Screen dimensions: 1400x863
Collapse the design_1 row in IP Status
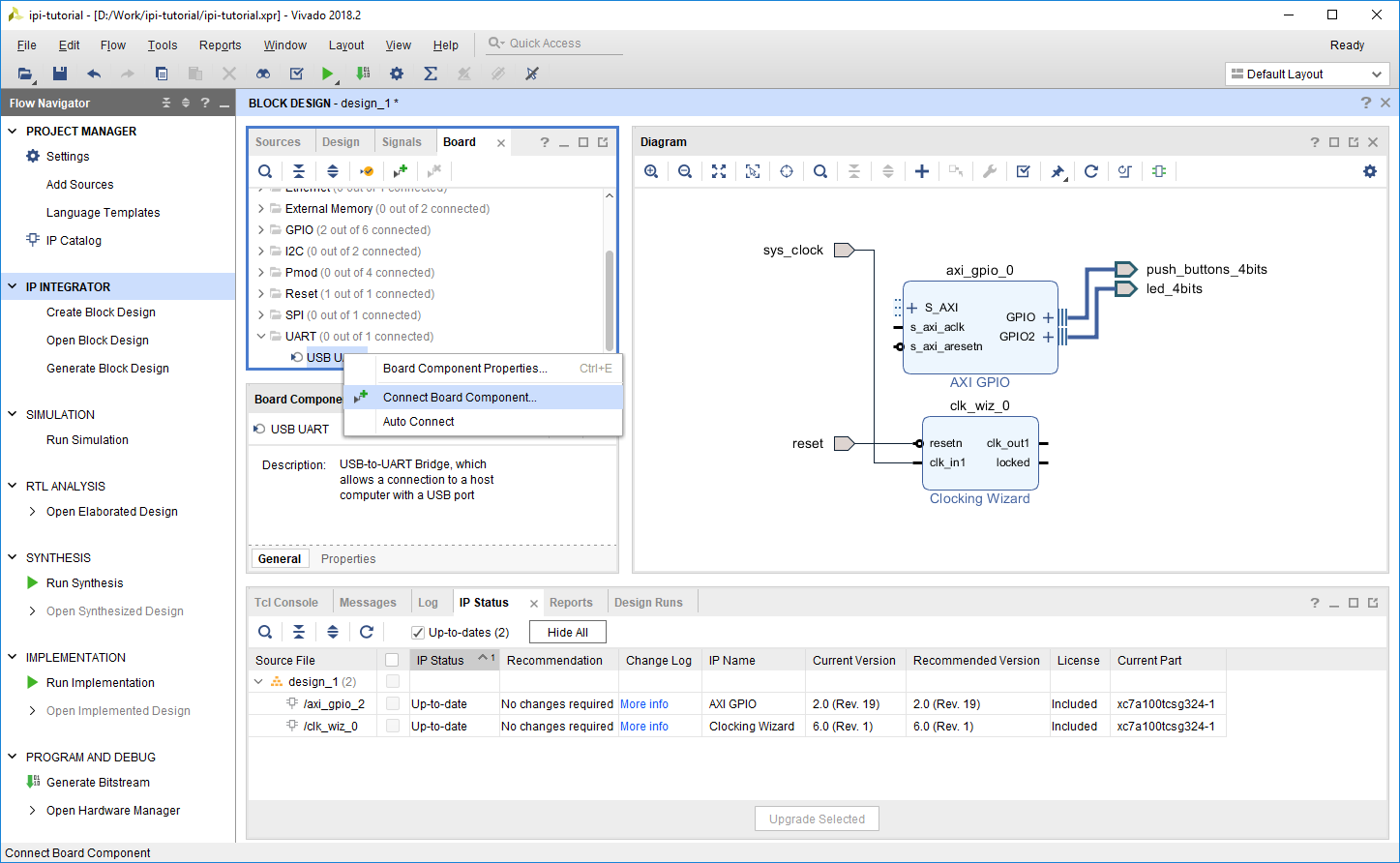click(x=258, y=682)
